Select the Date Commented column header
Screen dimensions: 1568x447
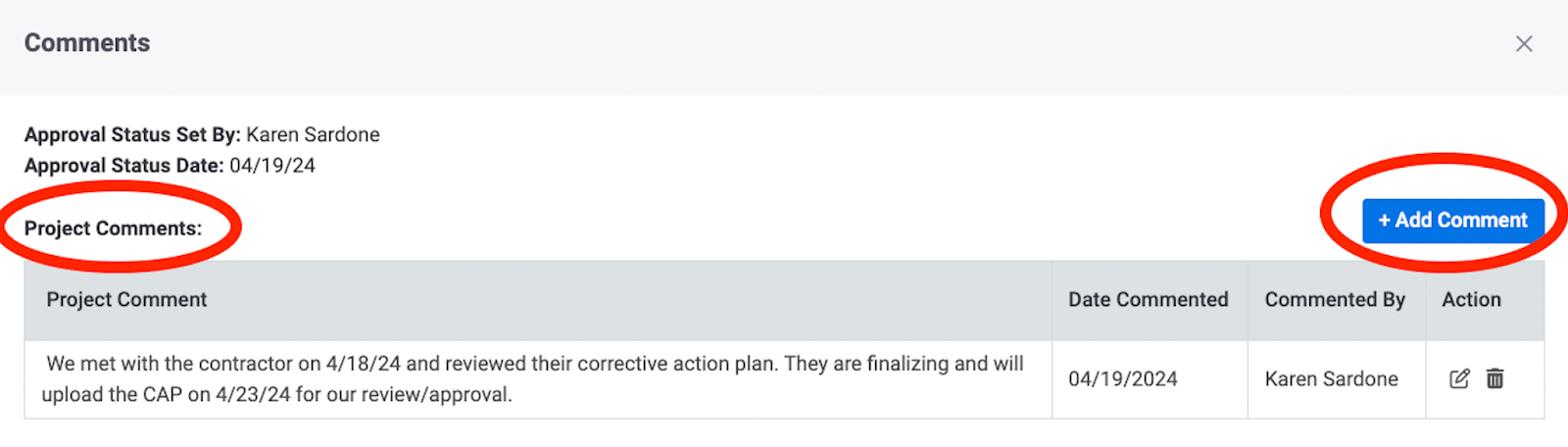(x=1149, y=300)
